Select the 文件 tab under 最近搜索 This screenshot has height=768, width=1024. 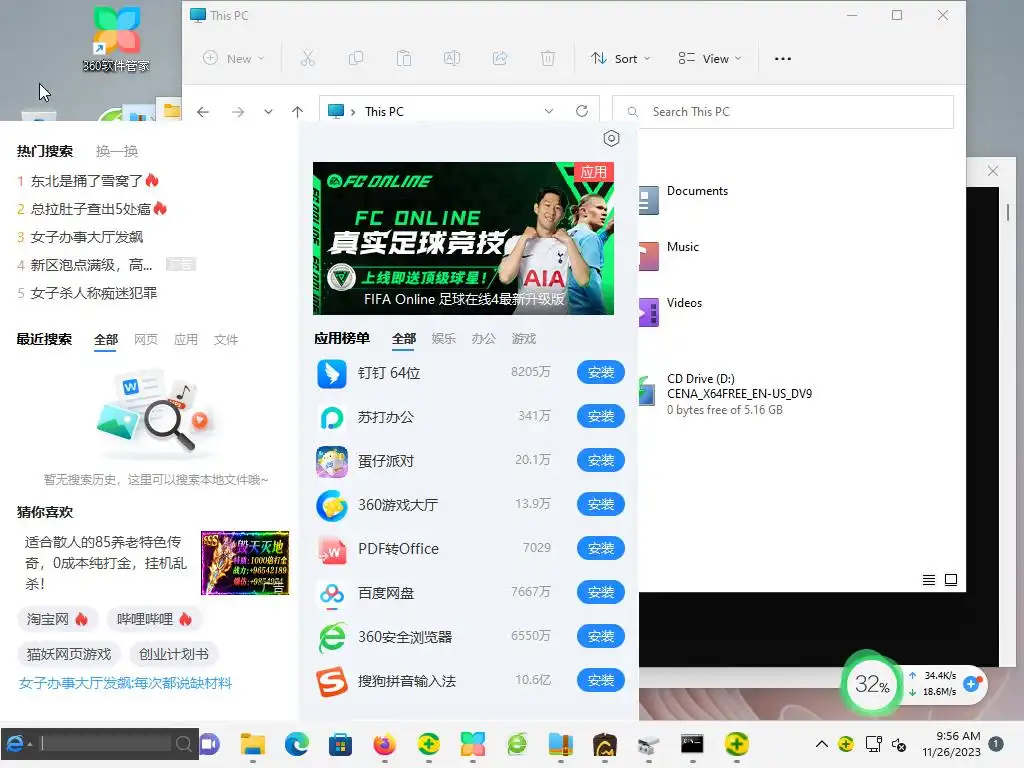point(225,340)
